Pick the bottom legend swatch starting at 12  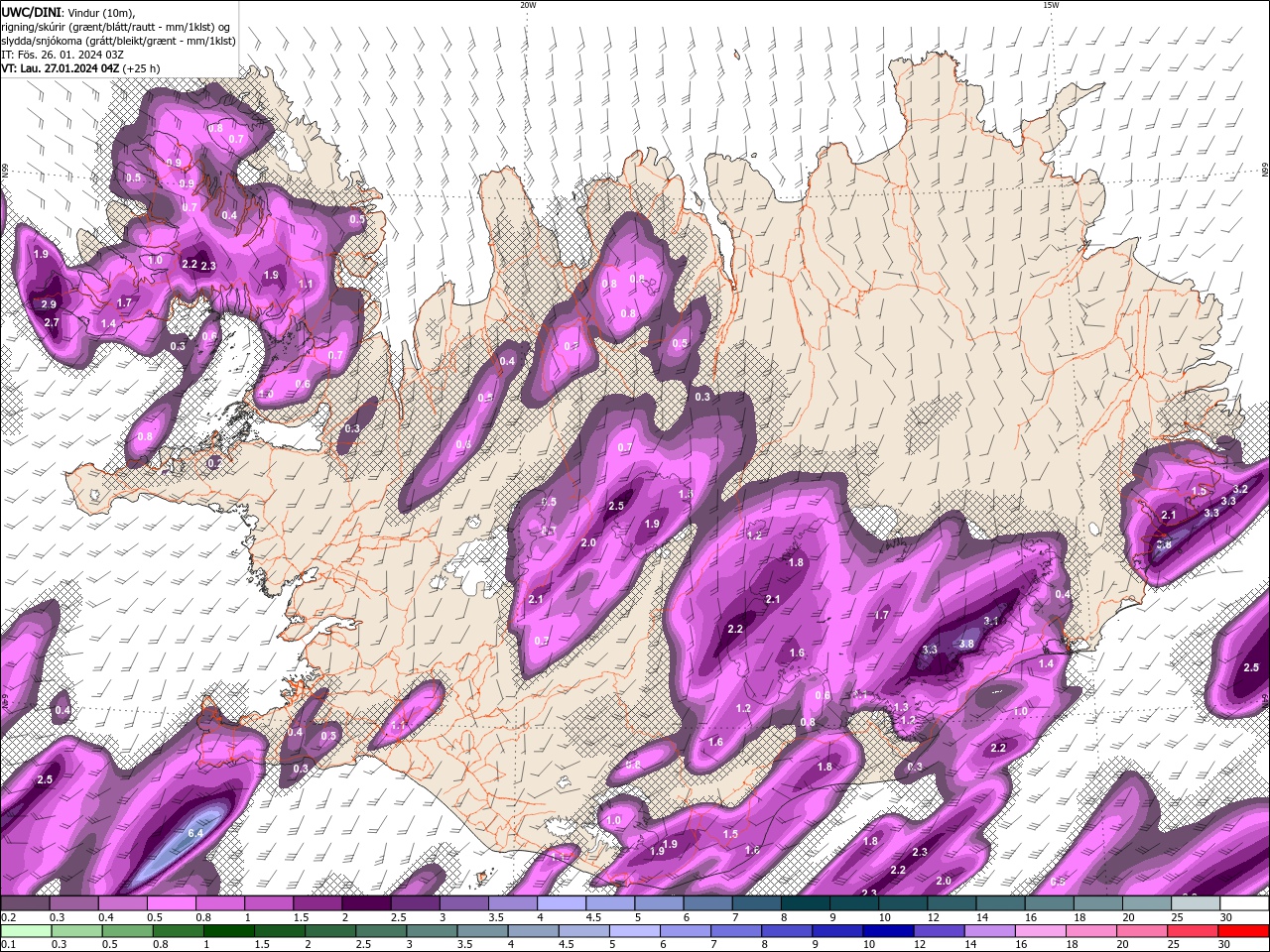click(x=939, y=931)
